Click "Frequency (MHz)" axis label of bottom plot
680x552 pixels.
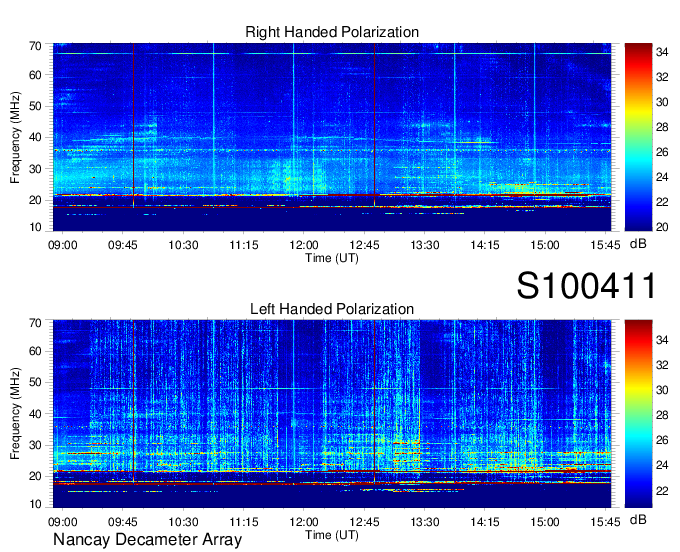pyautogui.click(x=15, y=414)
